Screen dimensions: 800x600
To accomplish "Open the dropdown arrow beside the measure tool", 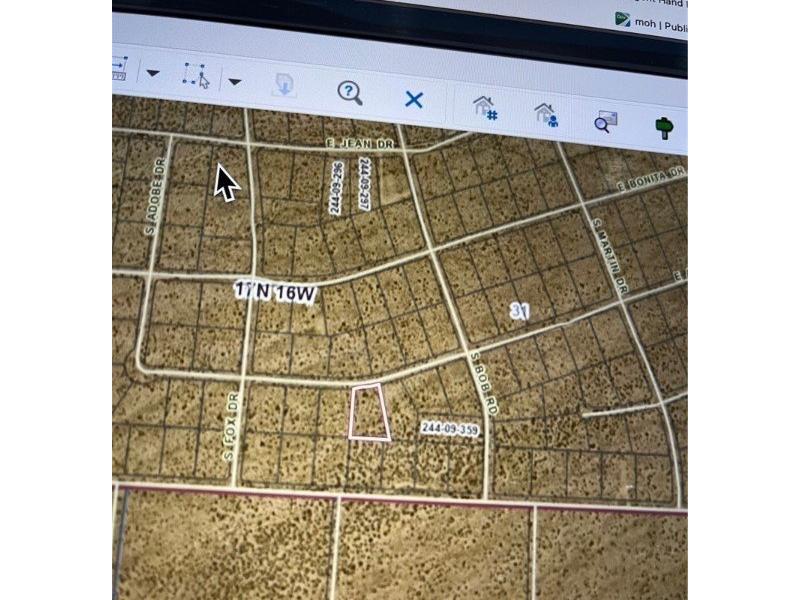I will (x=152, y=73).
